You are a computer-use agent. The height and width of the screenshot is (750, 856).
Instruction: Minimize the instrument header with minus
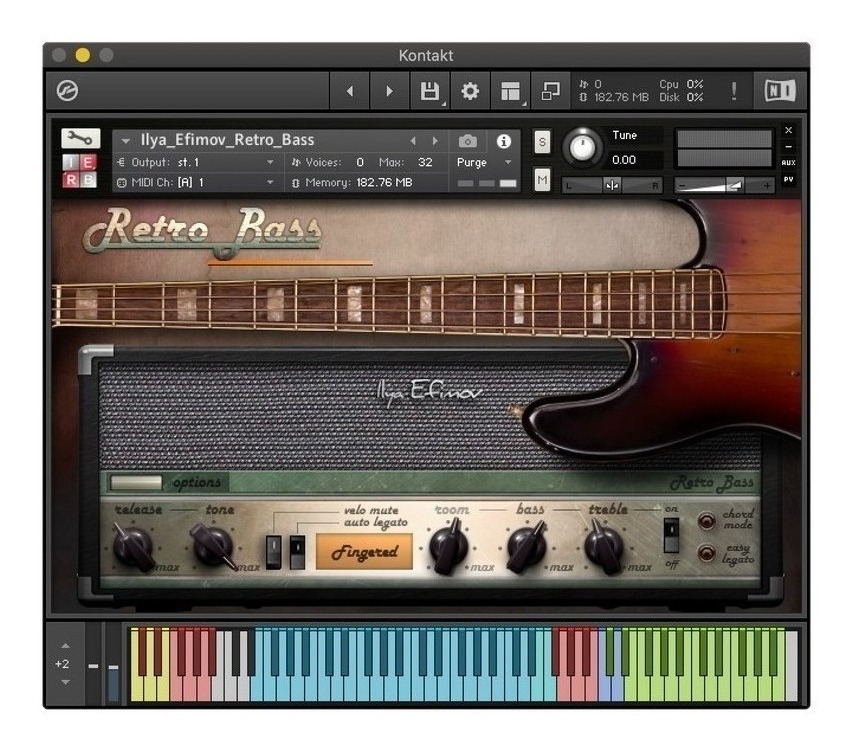coord(788,146)
